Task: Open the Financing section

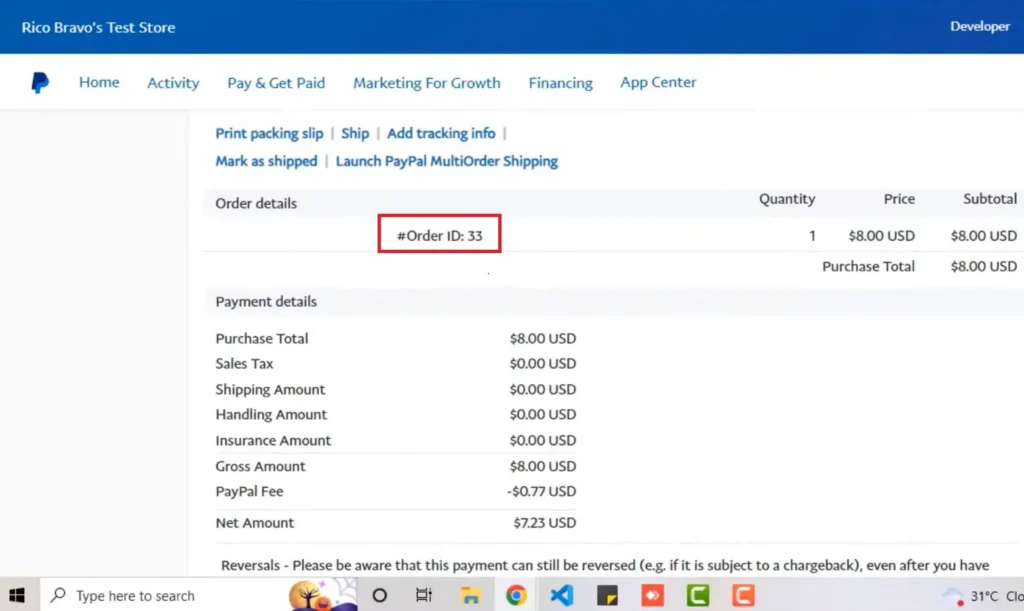Action: [x=560, y=83]
